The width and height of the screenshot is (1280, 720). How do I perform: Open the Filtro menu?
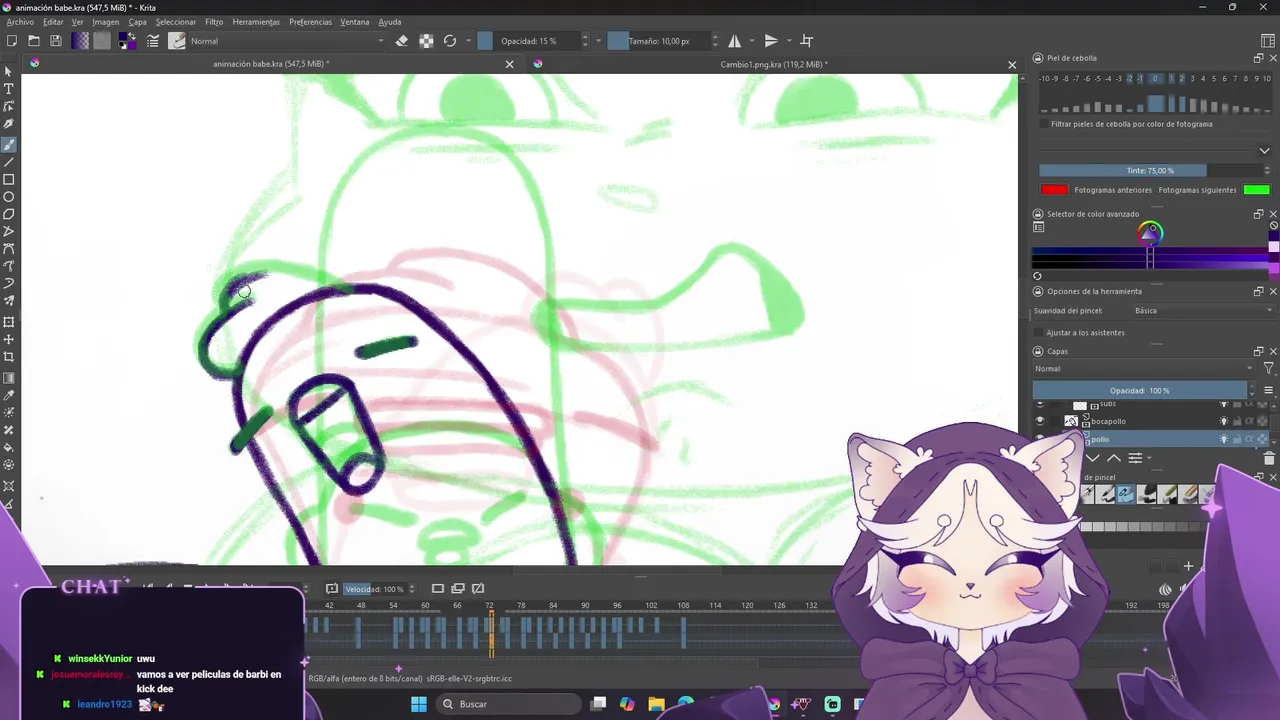pos(214,22)
